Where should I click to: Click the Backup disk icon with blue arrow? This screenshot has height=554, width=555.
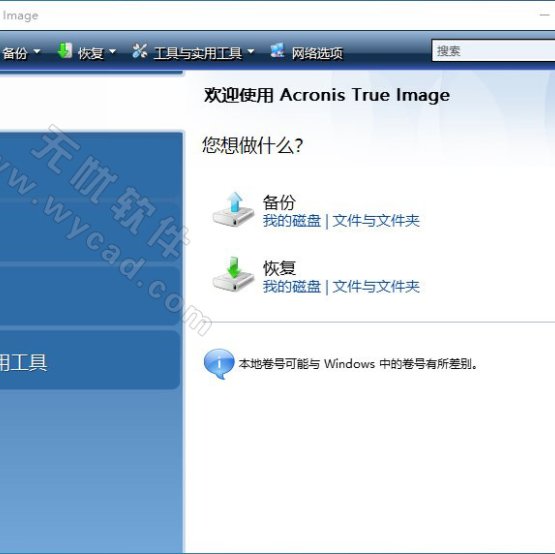coord(233,210)
